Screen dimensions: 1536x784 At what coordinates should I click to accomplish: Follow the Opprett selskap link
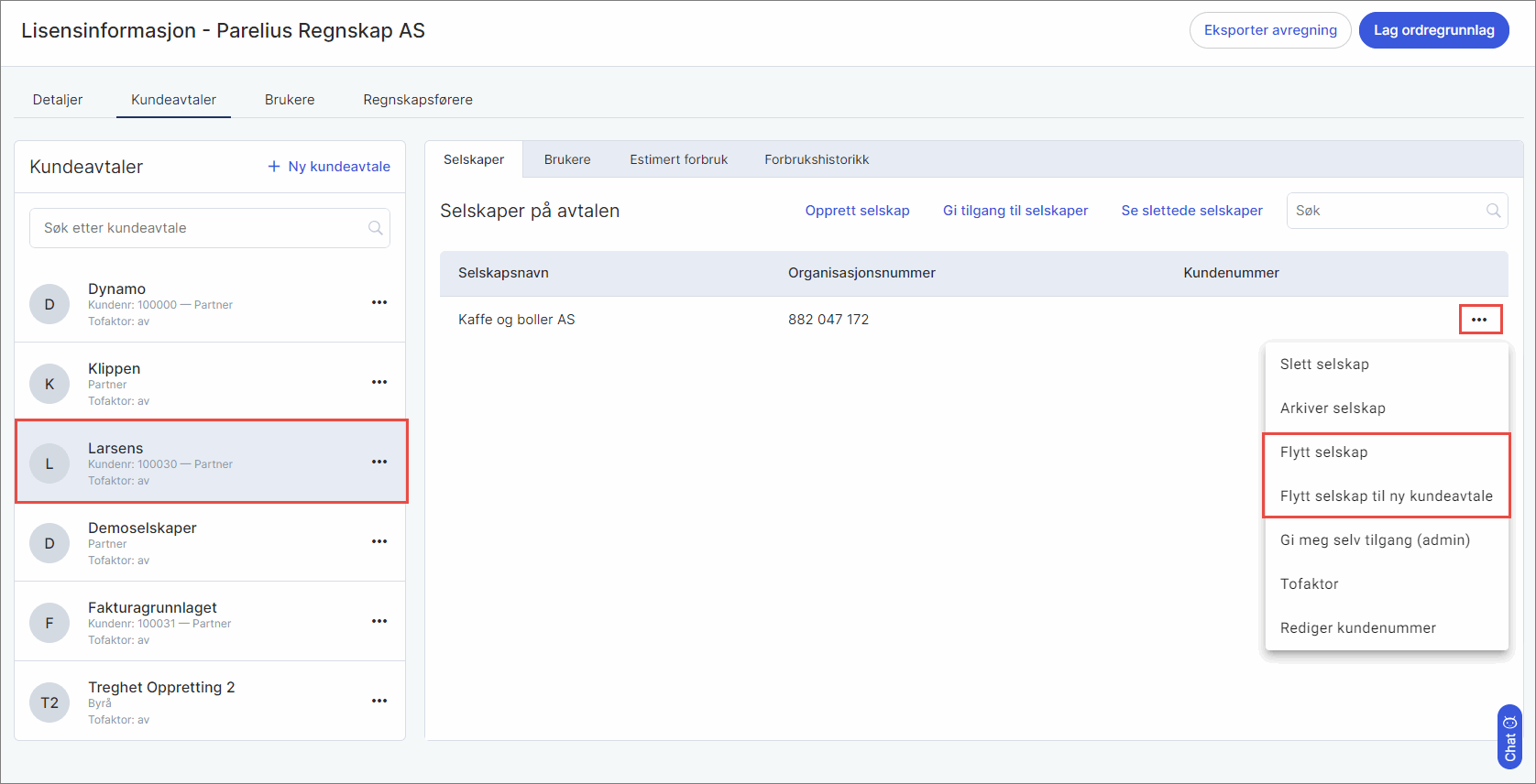(857, 211)
